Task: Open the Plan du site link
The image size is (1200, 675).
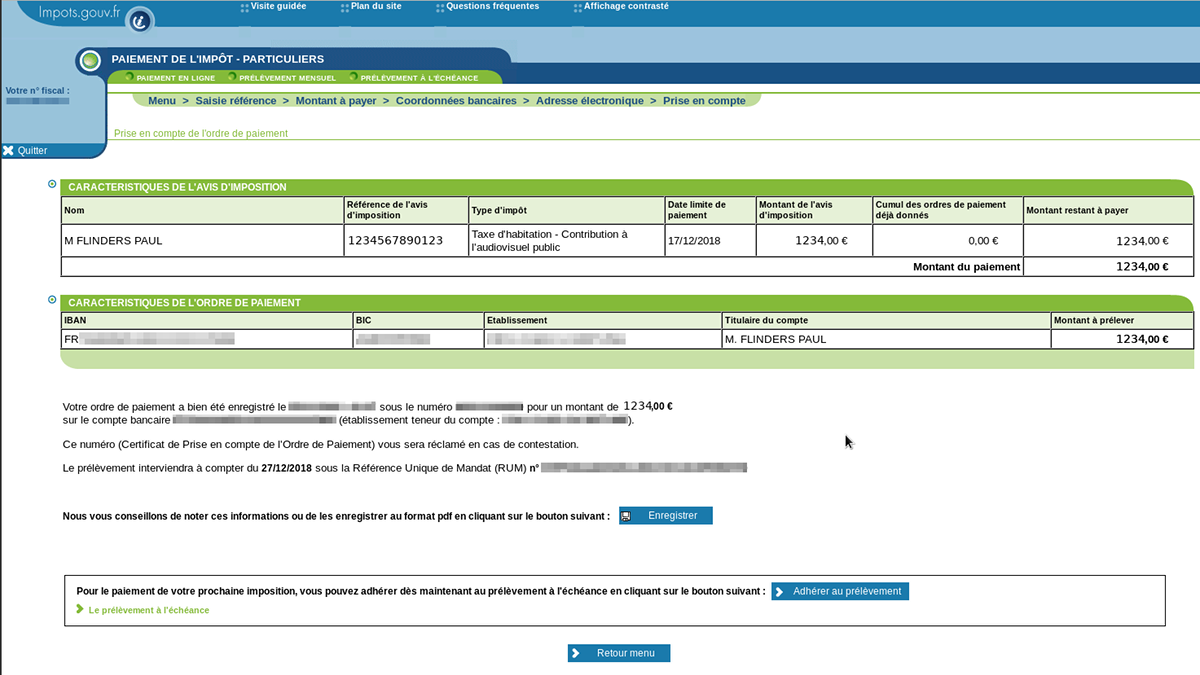Action: (x=375, y=6)
